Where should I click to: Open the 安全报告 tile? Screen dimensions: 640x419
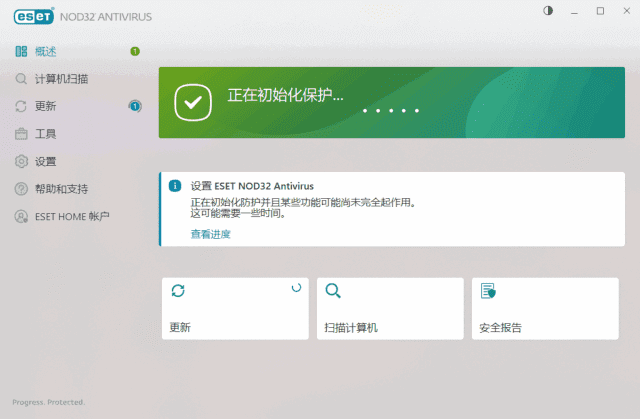click(545, 309)
